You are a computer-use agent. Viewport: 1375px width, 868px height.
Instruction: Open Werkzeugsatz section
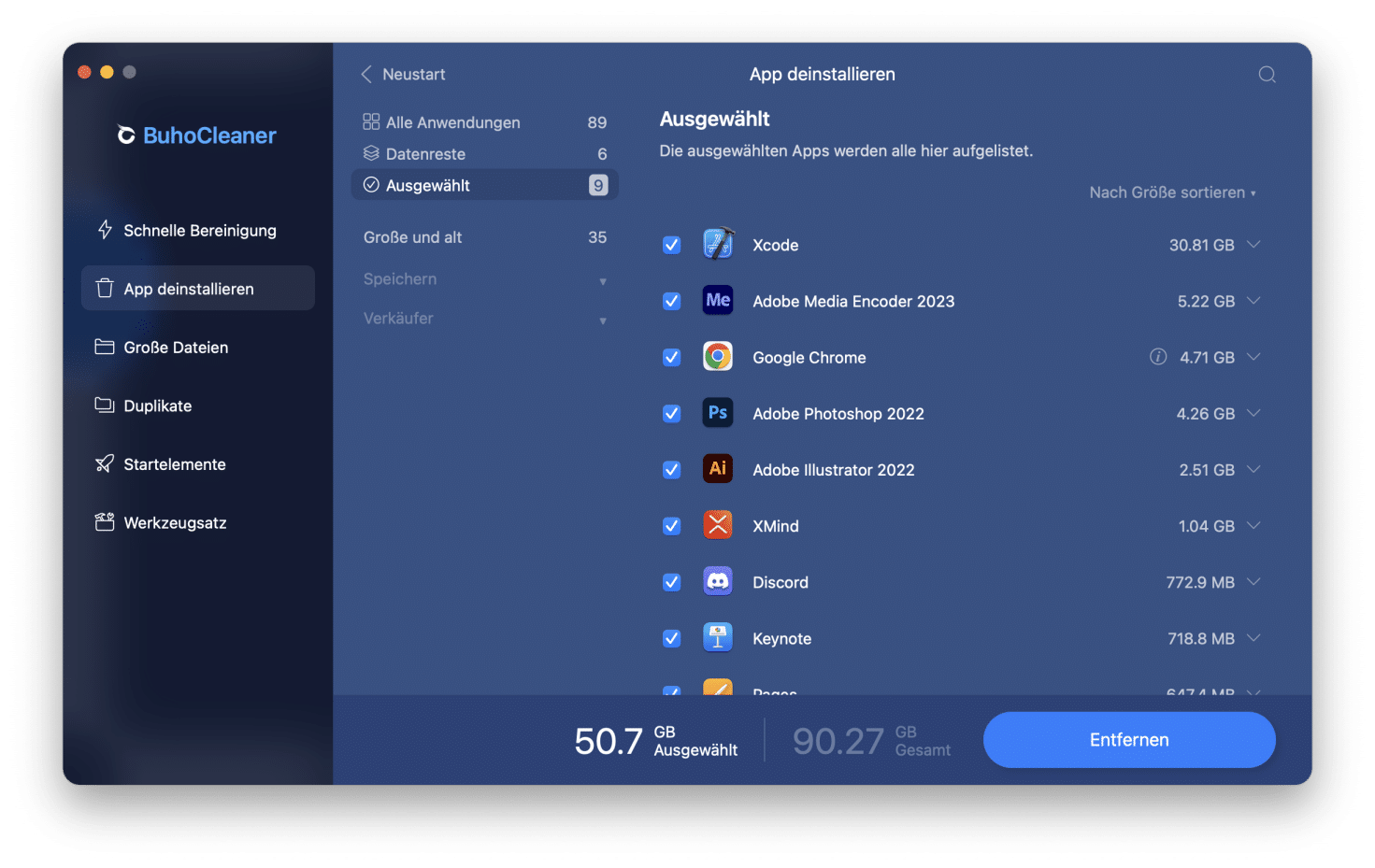point(198,522)
